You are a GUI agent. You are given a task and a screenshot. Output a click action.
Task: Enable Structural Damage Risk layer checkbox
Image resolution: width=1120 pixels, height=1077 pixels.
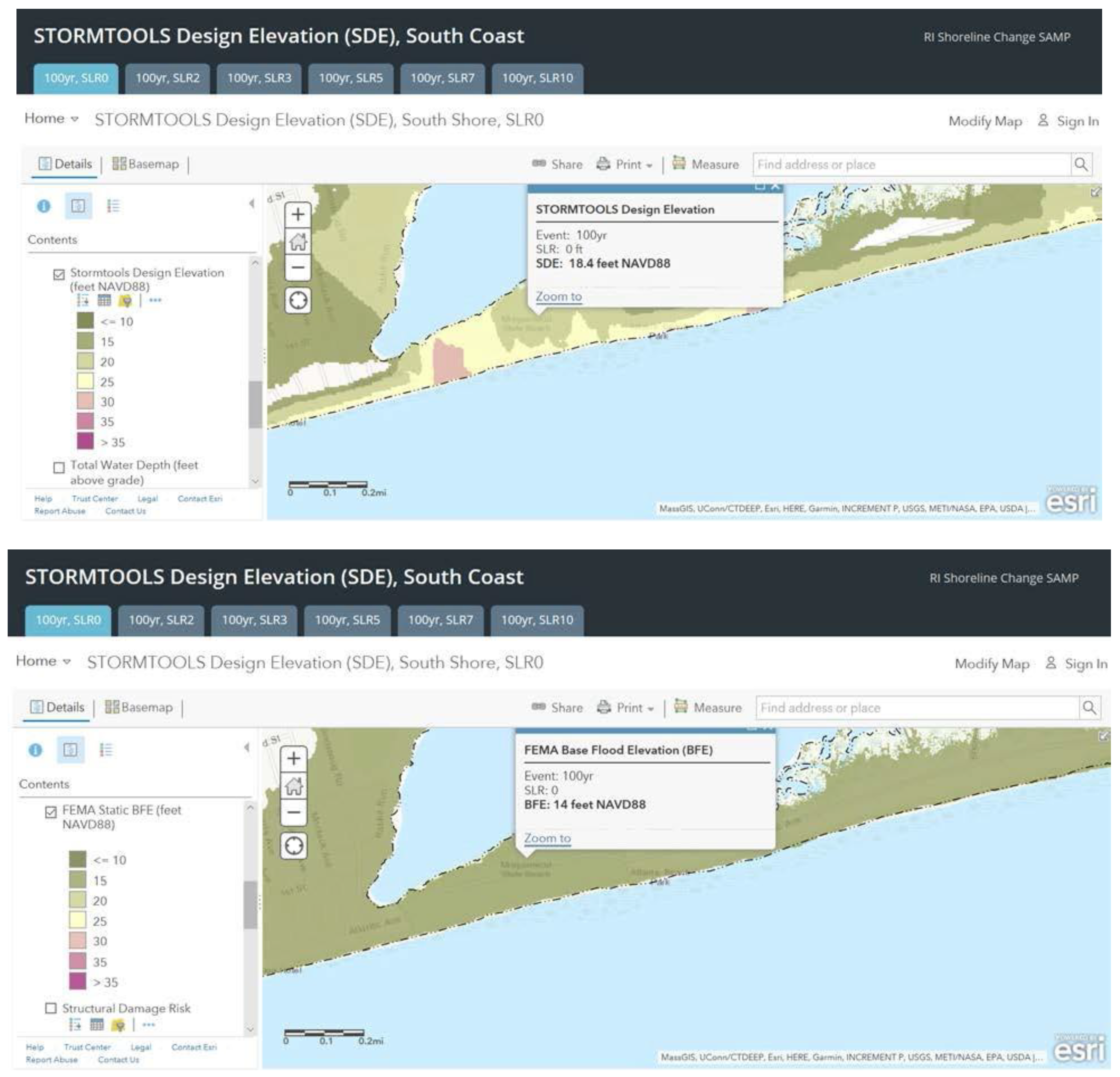tap(51, 1008)
